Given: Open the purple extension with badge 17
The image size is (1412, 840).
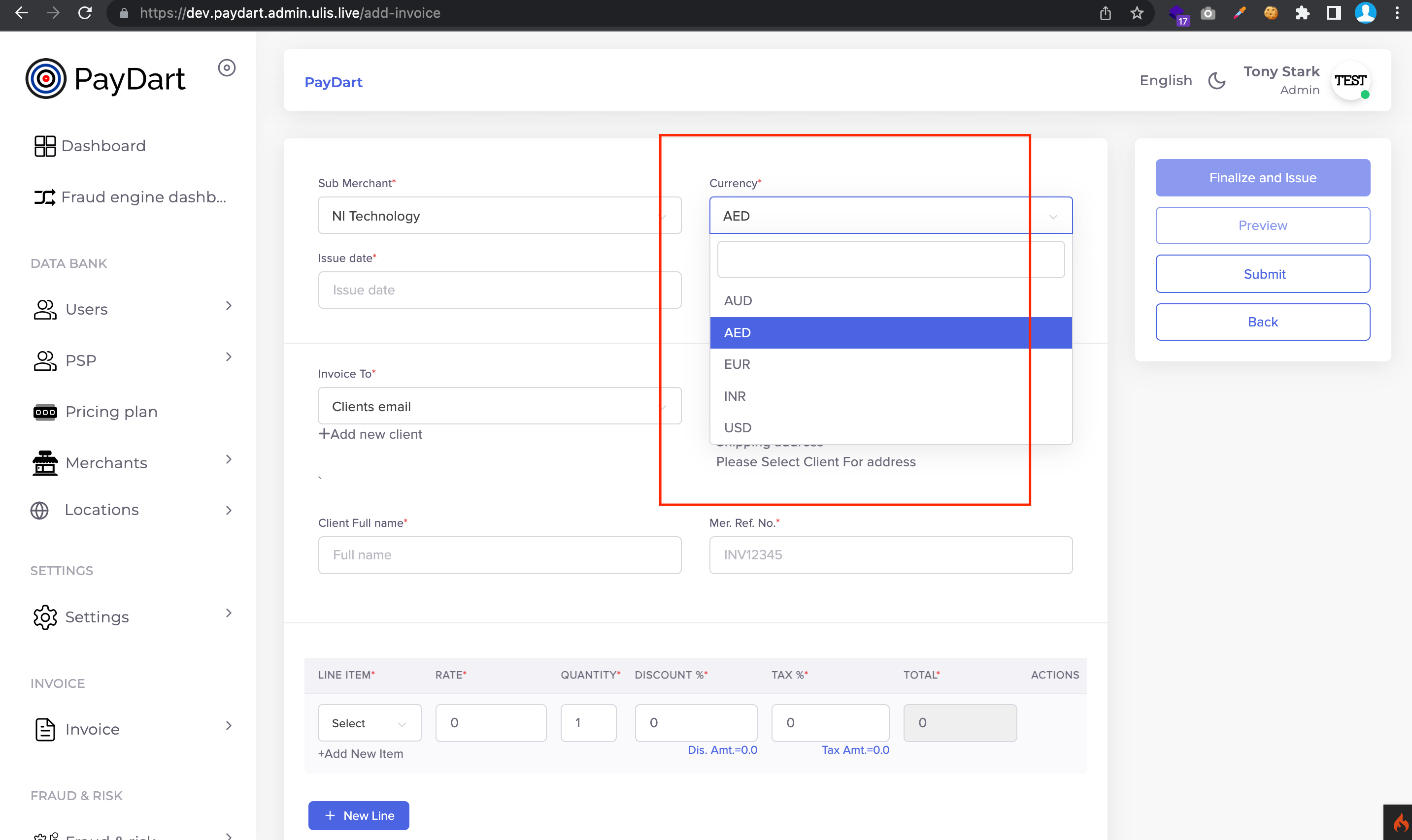Looking at the screenshot, I should coord(1178,14).
